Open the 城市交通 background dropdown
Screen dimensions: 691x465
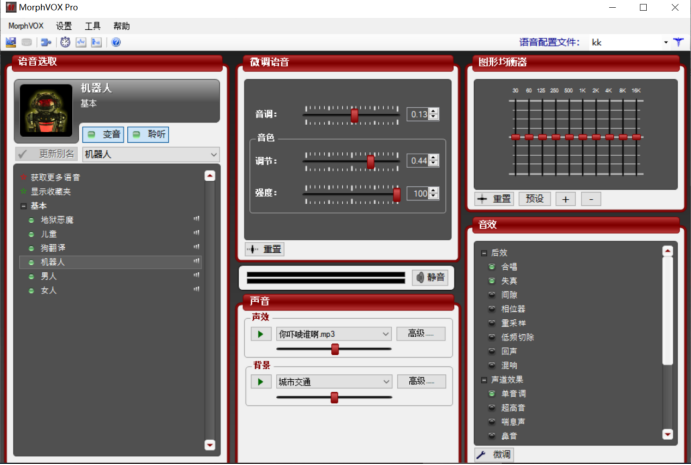pyautogui.click(x=334, y=382)
